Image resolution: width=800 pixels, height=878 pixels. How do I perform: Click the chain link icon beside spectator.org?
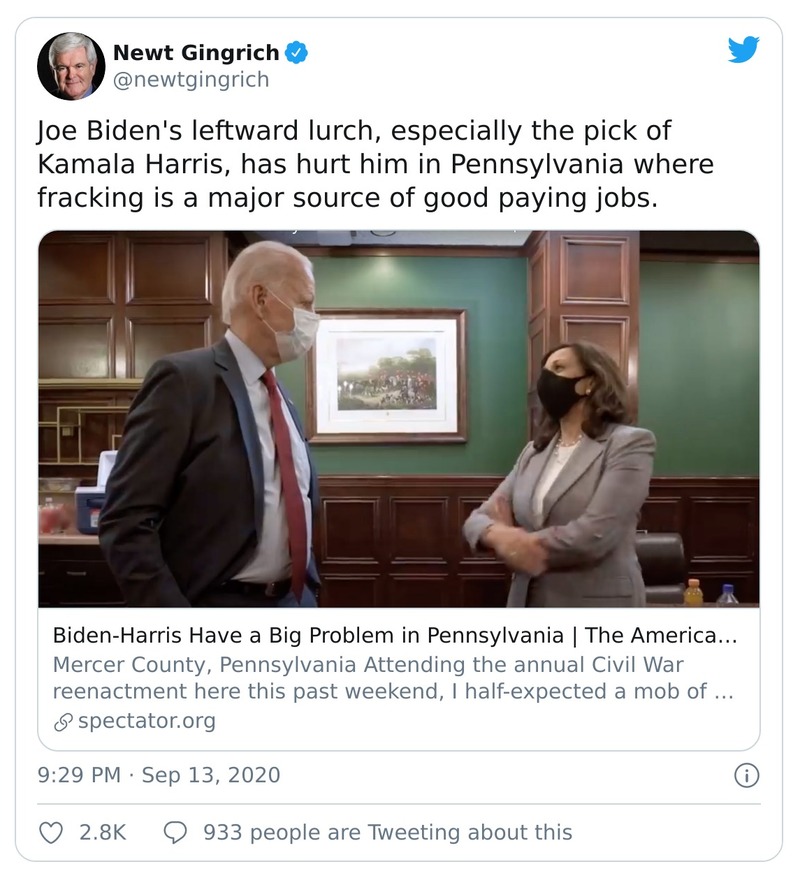pyautogui.click(x=62, y=720)
